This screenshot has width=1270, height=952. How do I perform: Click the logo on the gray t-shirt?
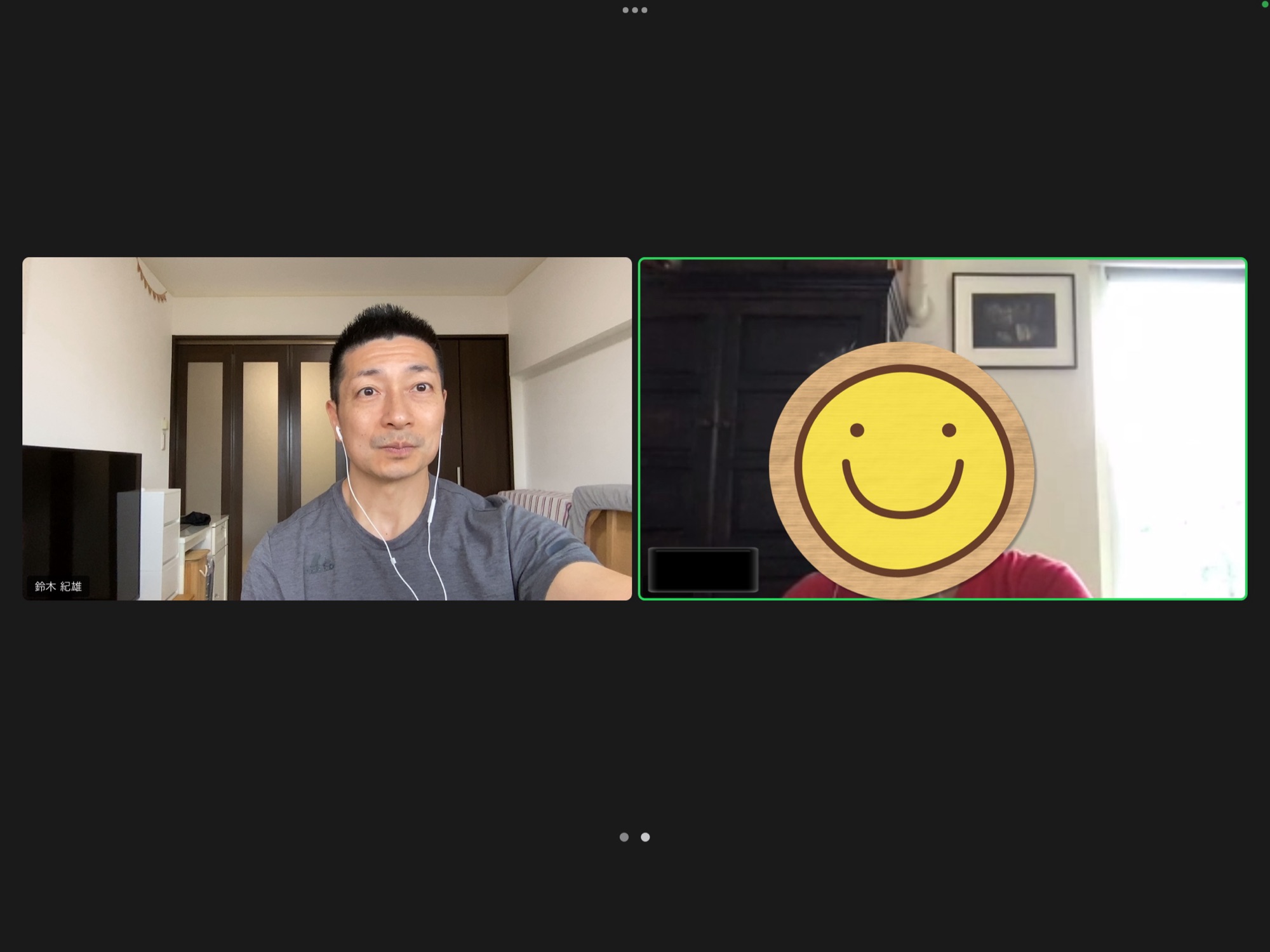click(x=319, y=564)
